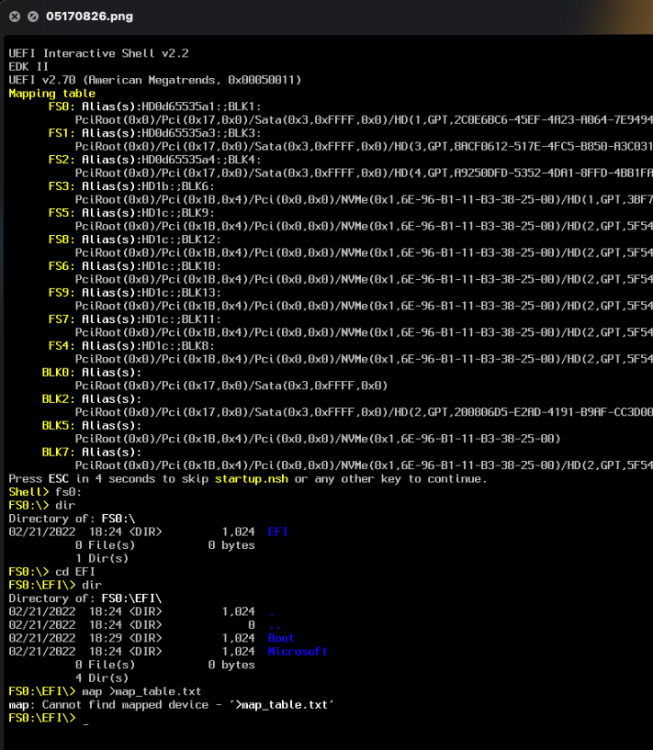Click the "FS1:" mapping label
The width and height of the screenshot is (653, 750).
coord(62,133)
